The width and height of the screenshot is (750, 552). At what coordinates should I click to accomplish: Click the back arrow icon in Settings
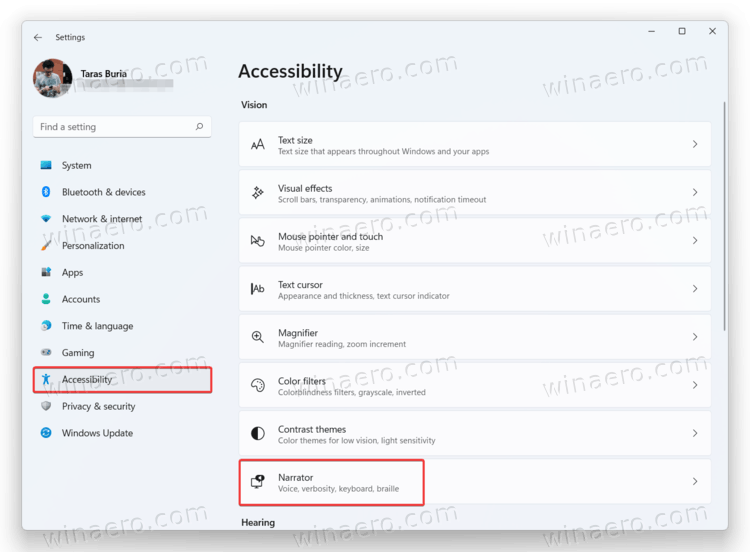[38, 38]
